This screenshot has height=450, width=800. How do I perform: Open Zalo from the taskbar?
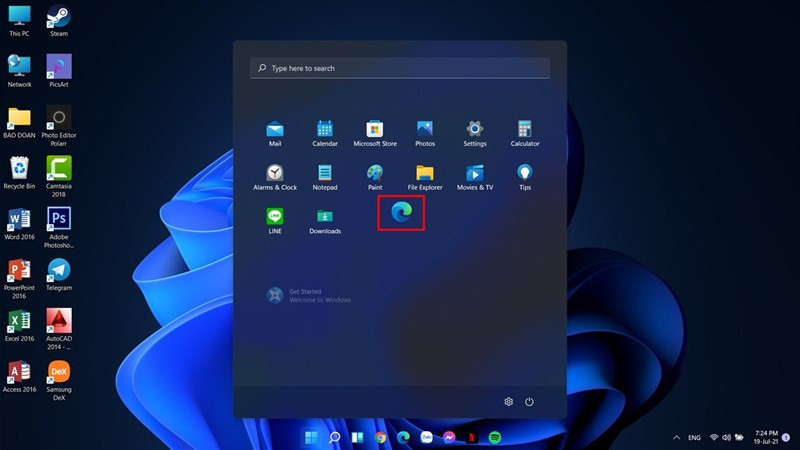[426, 437]
